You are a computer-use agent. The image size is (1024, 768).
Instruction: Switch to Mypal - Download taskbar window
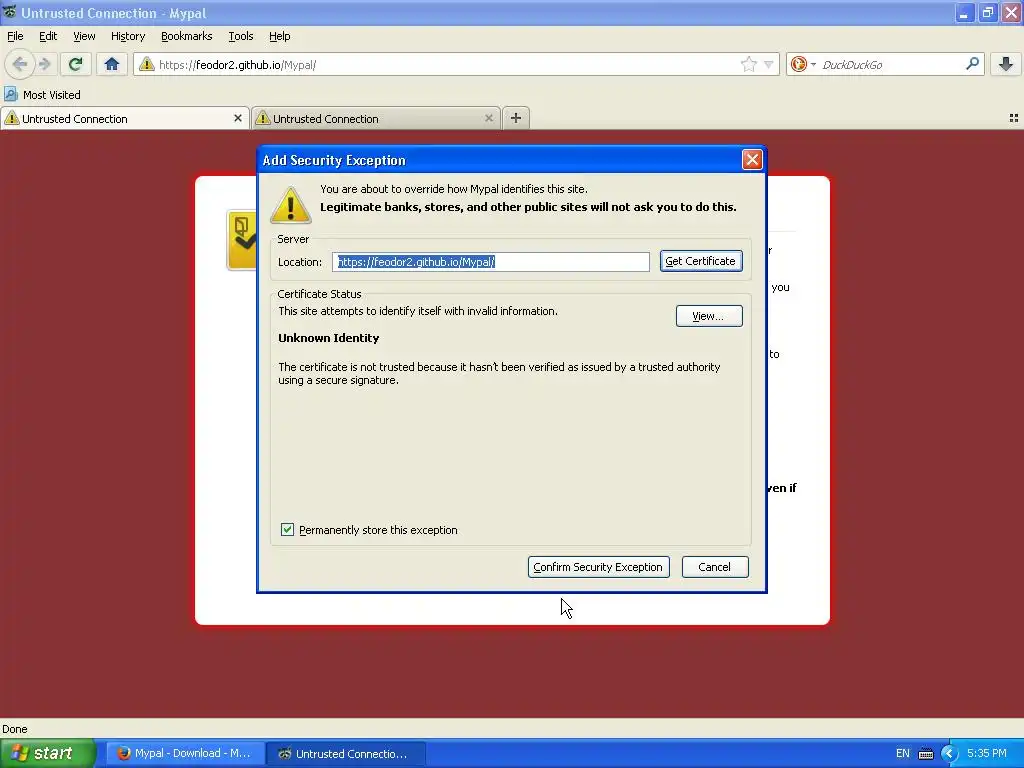pos(185,753)
